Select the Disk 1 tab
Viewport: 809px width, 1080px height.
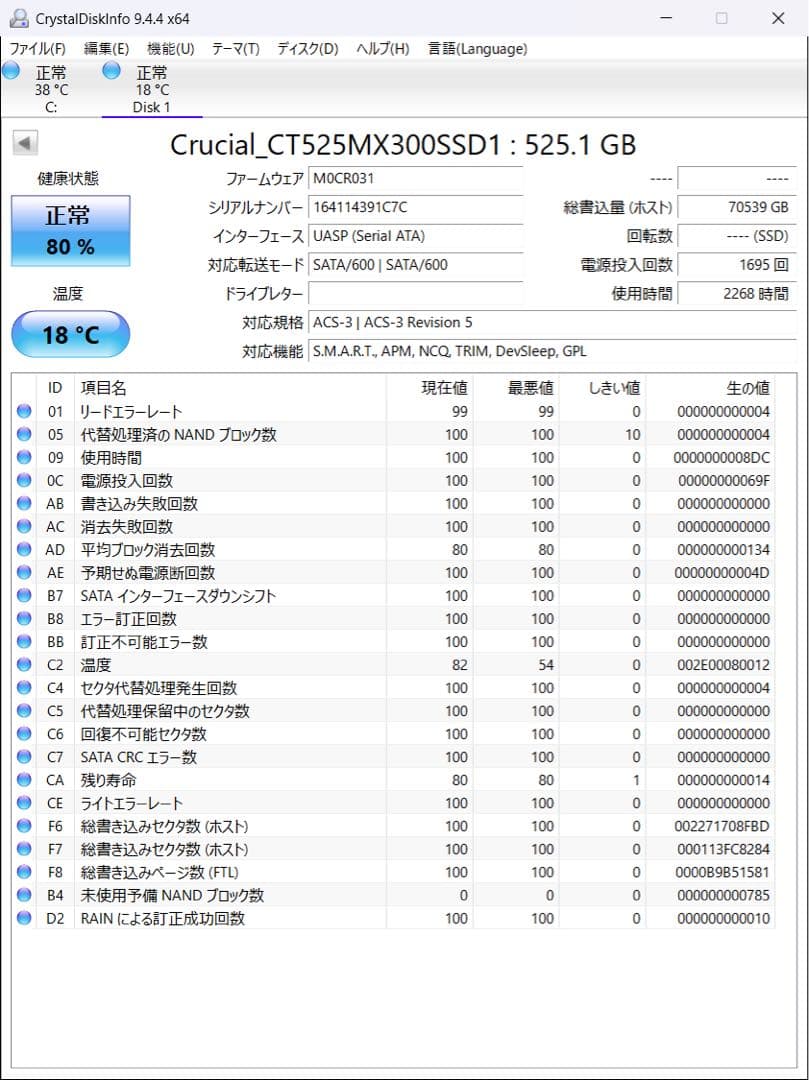152,89
